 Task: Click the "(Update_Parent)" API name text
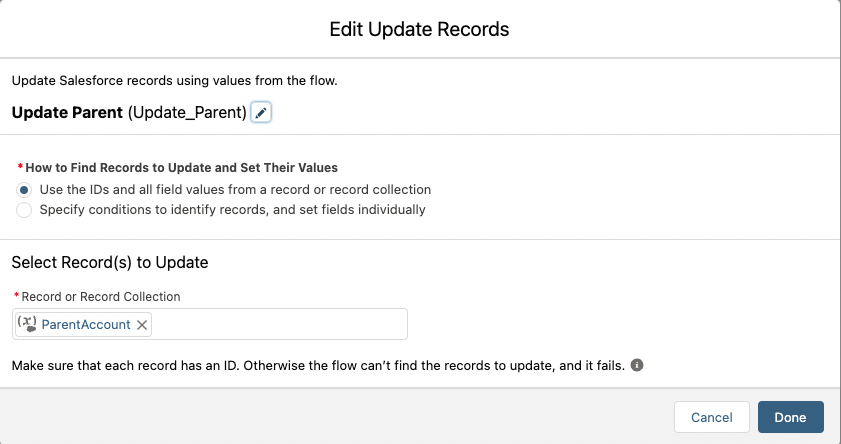187,113
